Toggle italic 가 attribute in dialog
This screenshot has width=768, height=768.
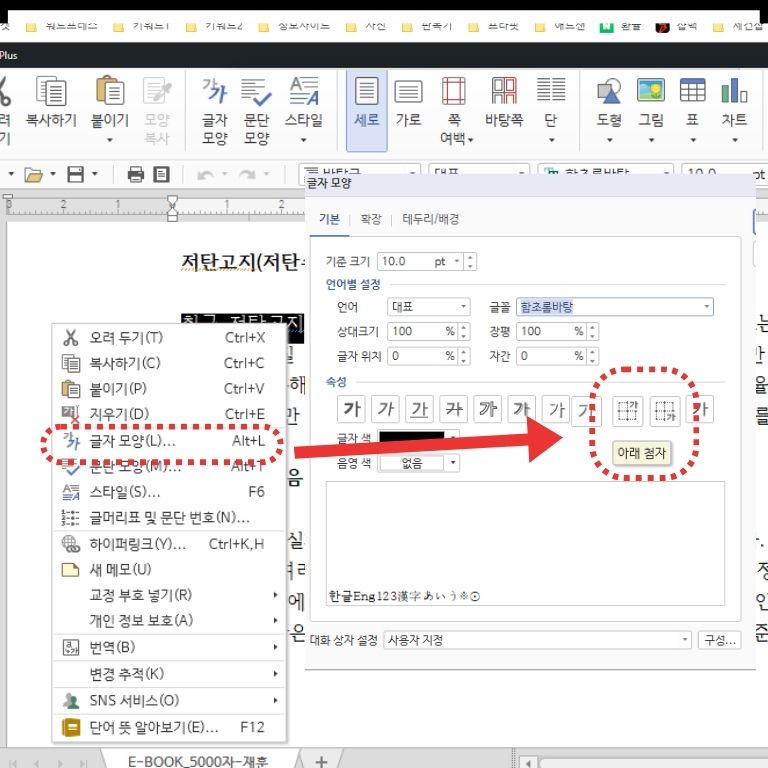pos(385,409)
